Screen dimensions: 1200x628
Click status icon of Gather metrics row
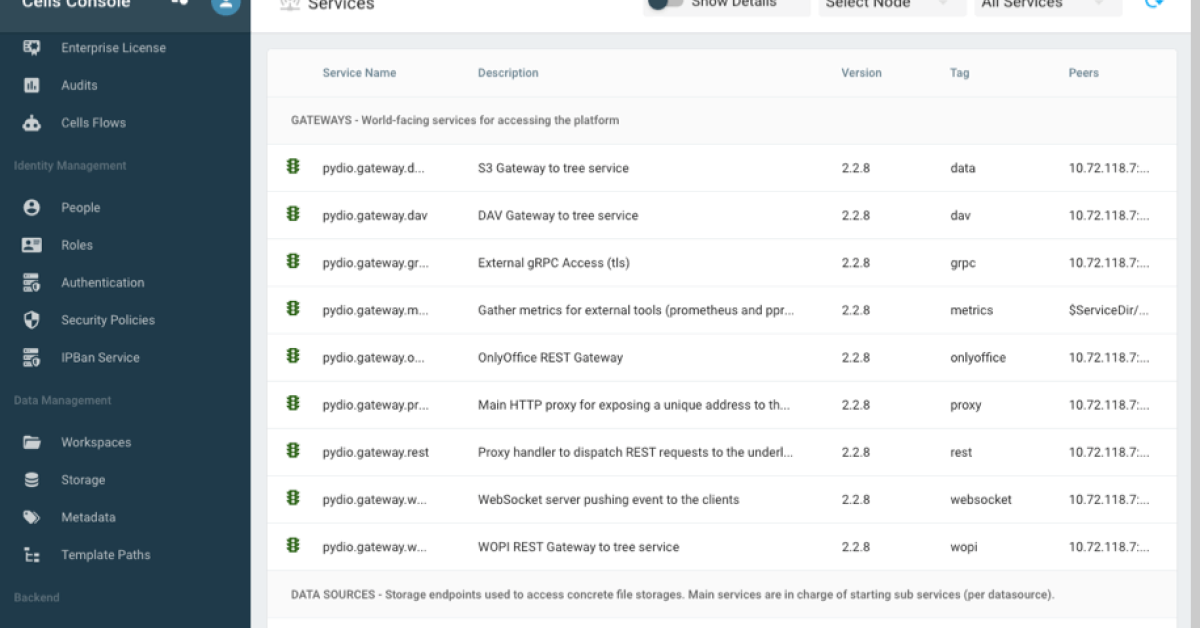pyautogui.click(x=293, y=309)
